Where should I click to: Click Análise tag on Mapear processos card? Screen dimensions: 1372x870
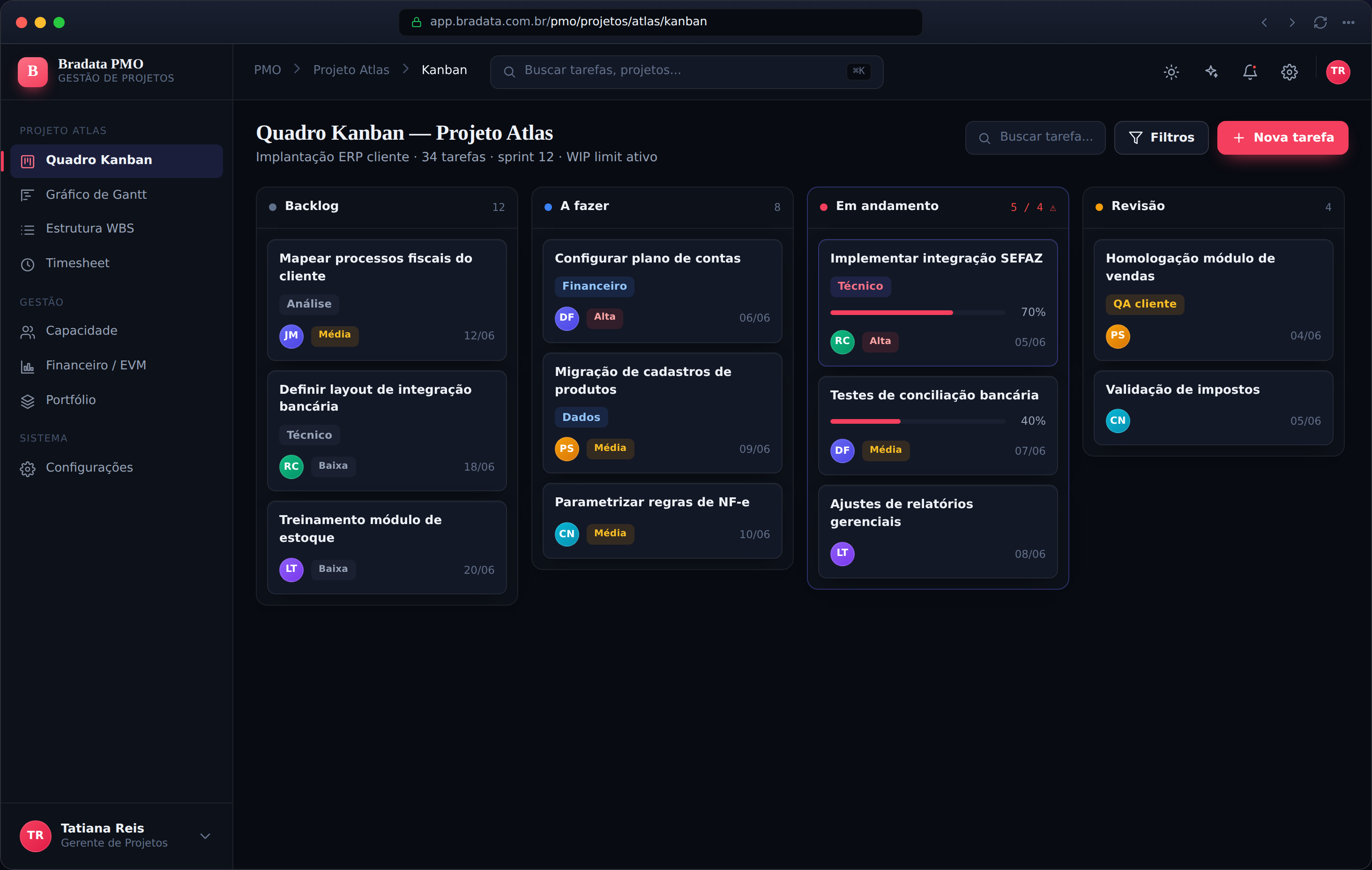click(x=309, y=304)
